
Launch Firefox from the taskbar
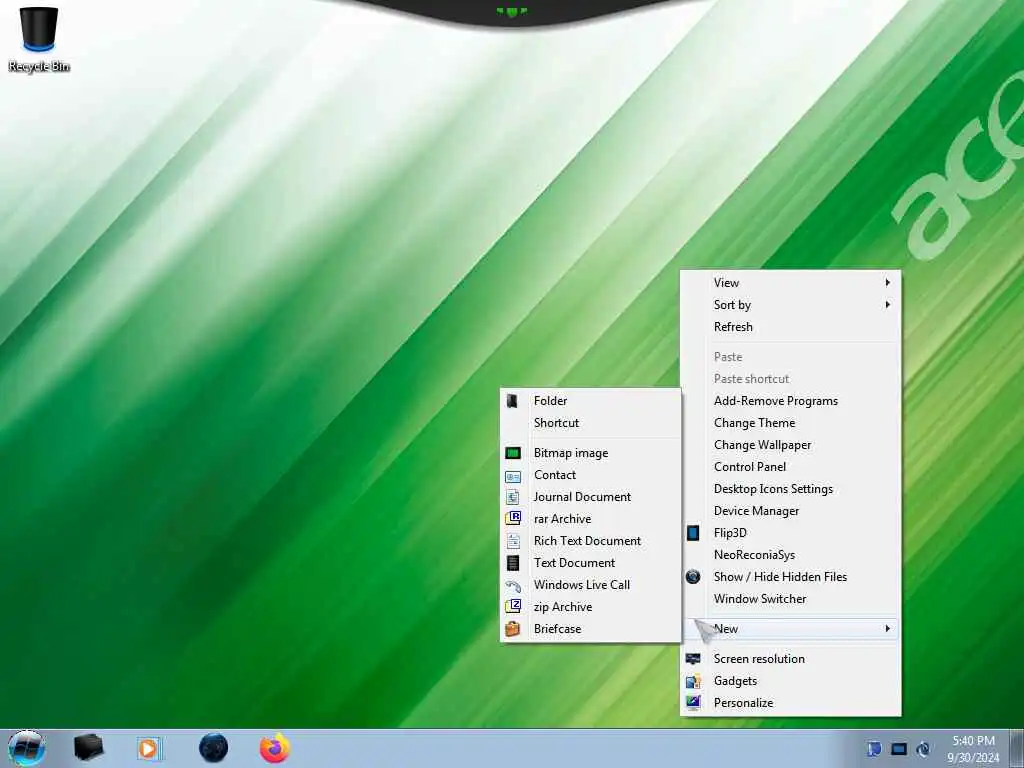(274, 748)
